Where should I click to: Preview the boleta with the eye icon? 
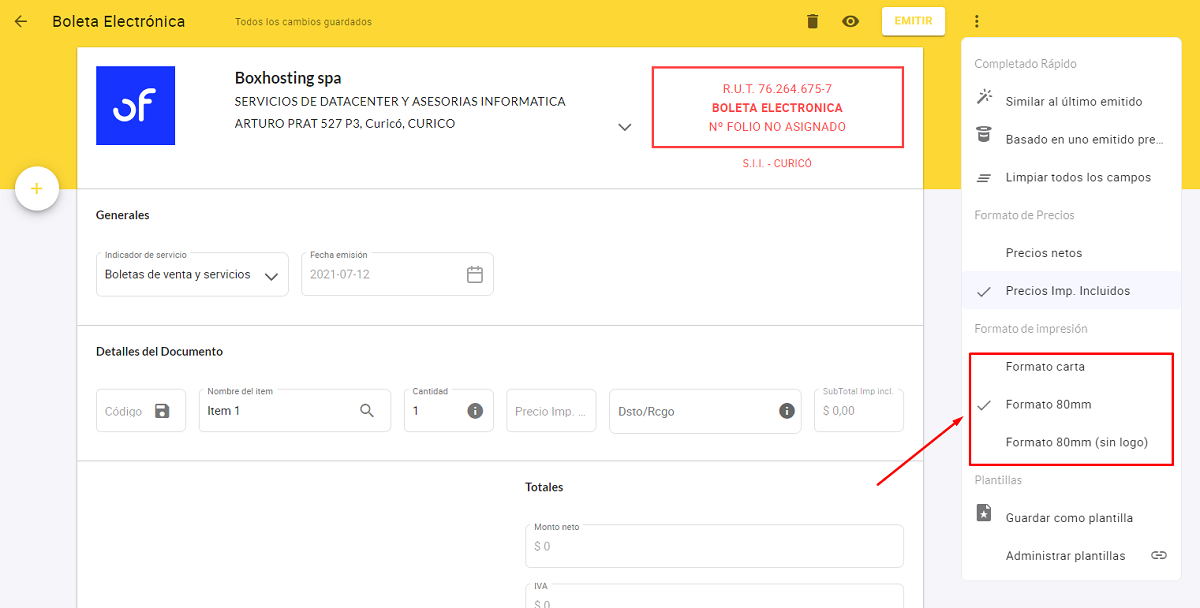[851, 21]
